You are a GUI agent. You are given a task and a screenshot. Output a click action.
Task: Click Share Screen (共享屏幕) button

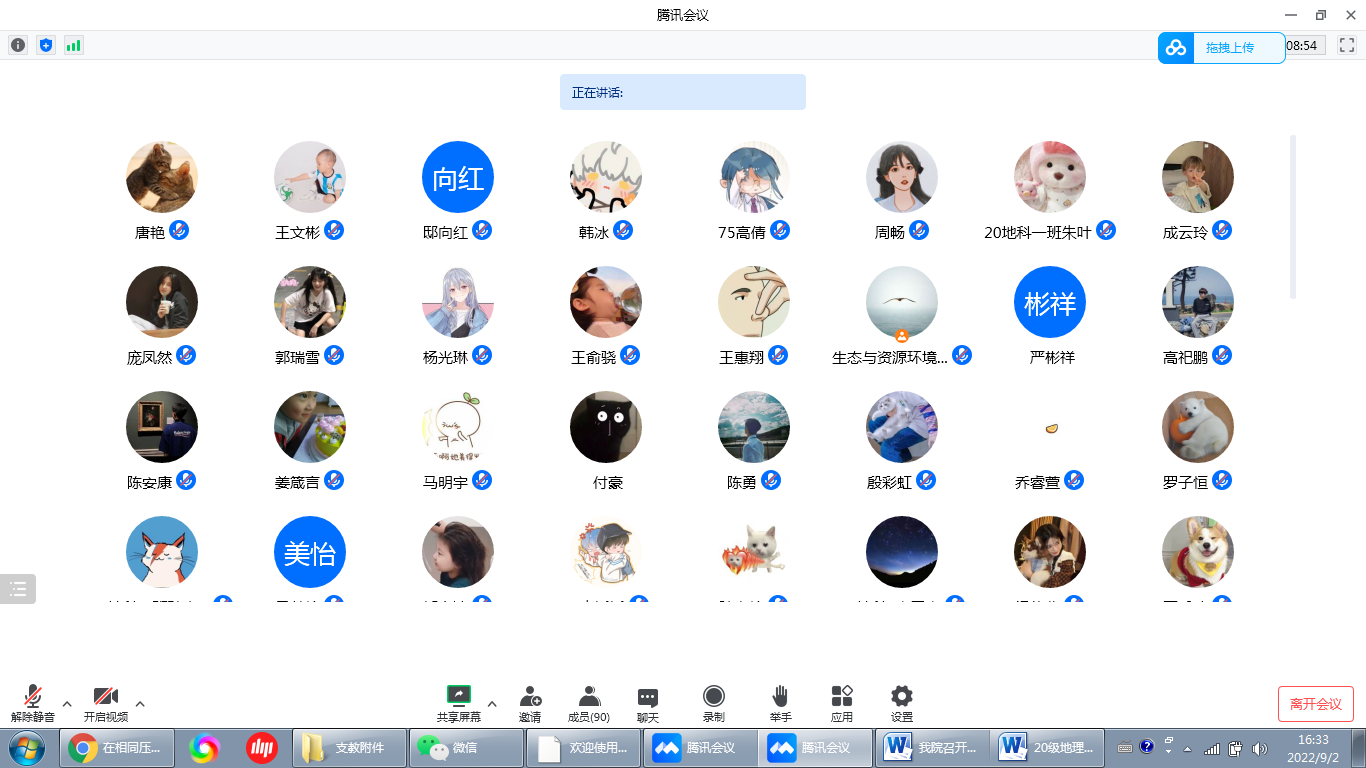(x=458, y=703)
